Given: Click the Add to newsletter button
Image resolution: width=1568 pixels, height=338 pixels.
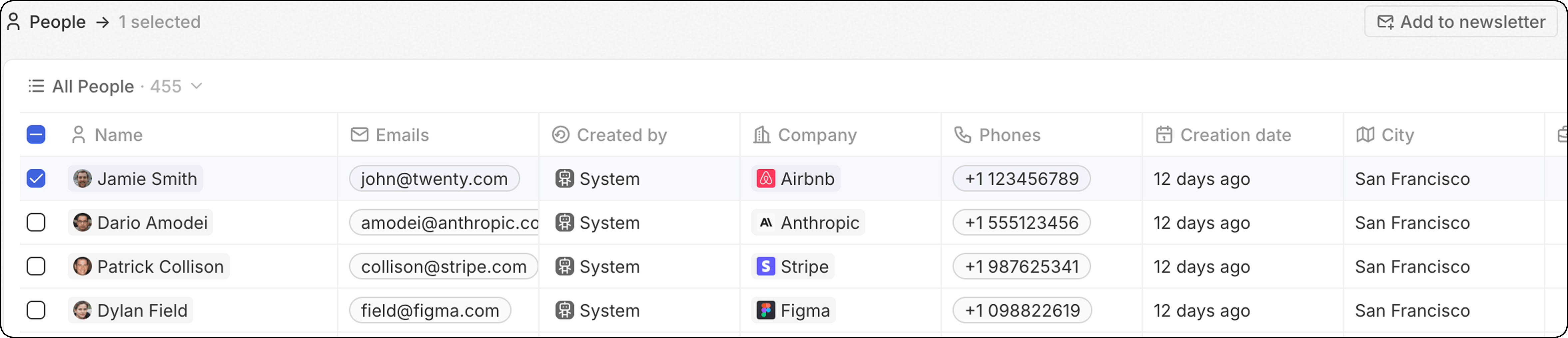Looking at the screenshot, I should (1461, 22).
